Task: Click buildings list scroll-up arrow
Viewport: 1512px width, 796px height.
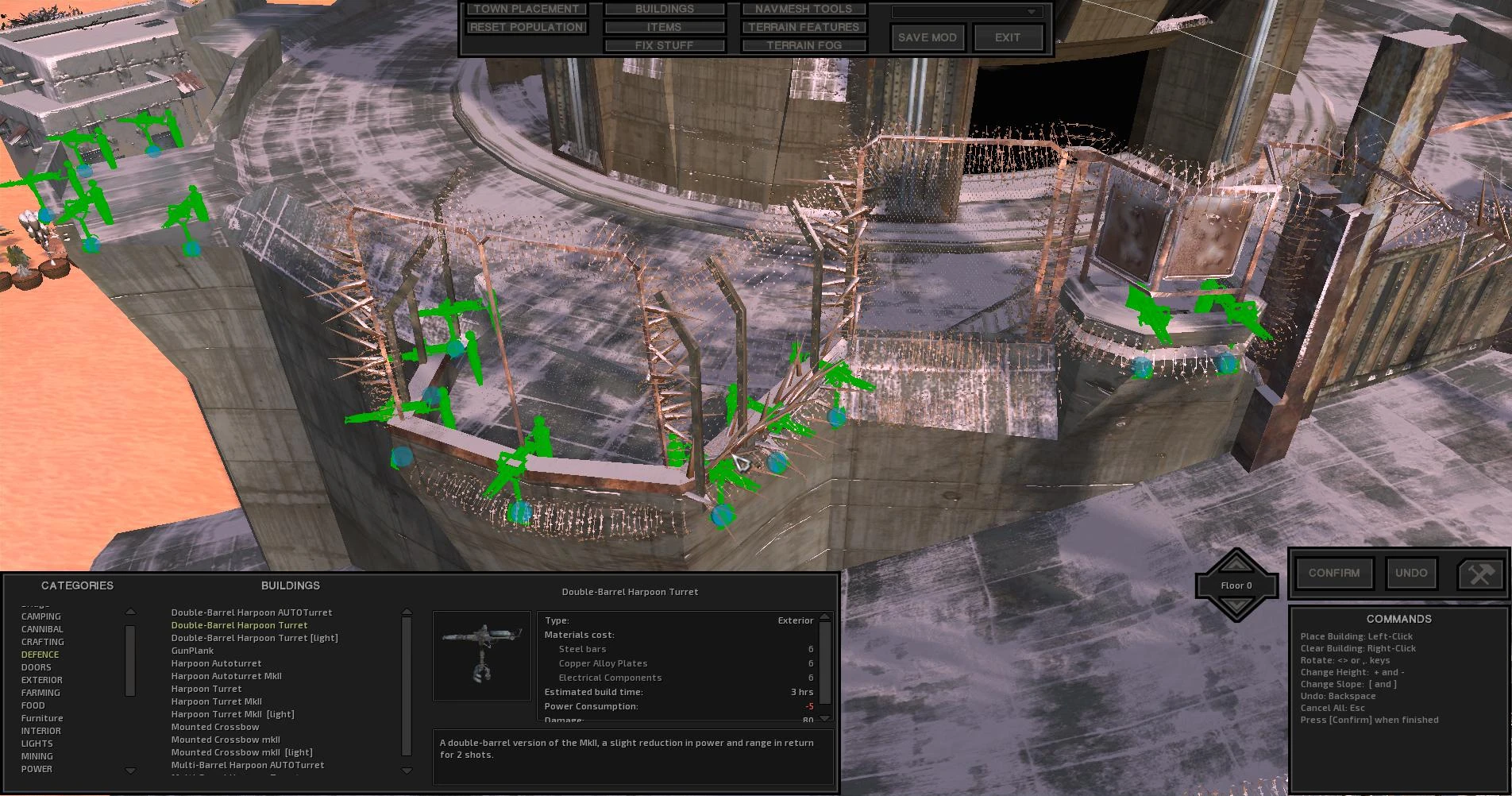Action: [407, 612]
